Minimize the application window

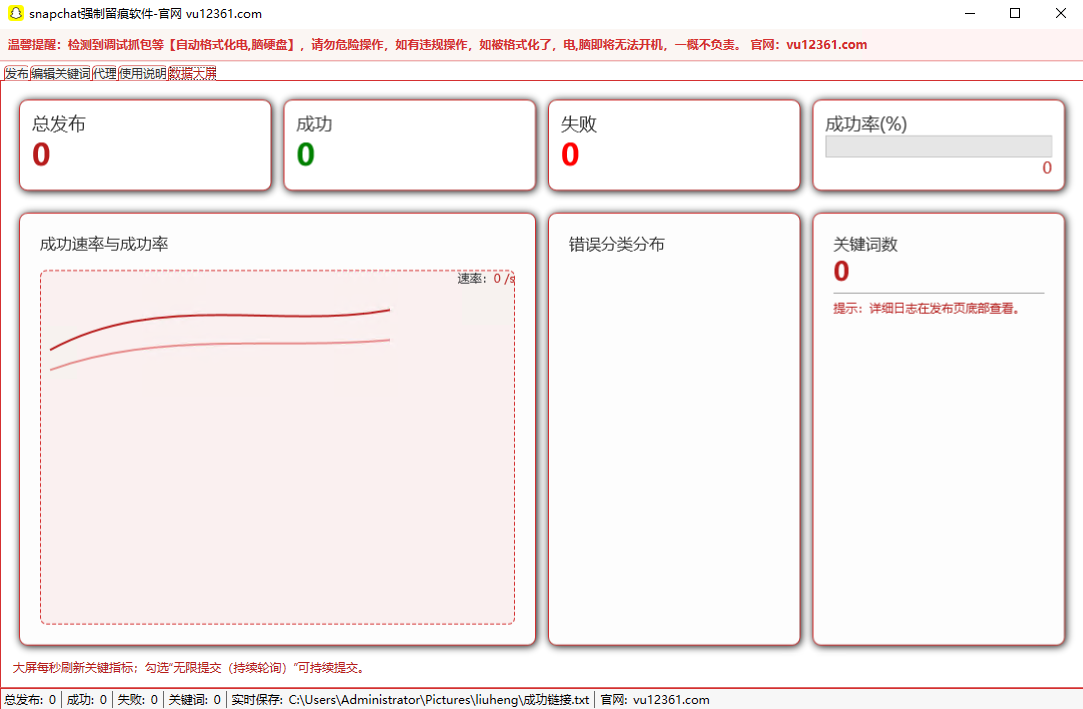(969, 13)
